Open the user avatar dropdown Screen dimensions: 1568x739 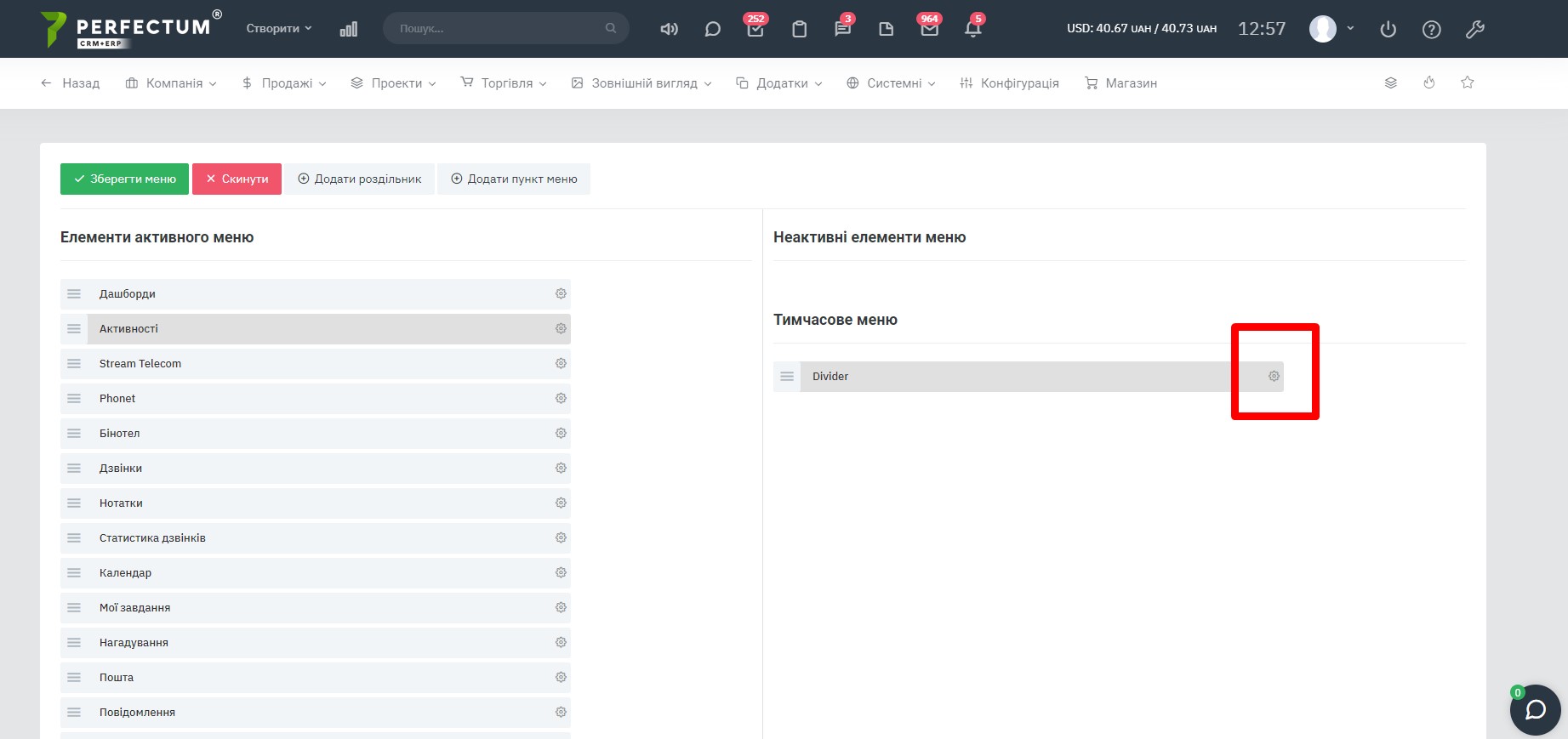[x=1331, y=29]
